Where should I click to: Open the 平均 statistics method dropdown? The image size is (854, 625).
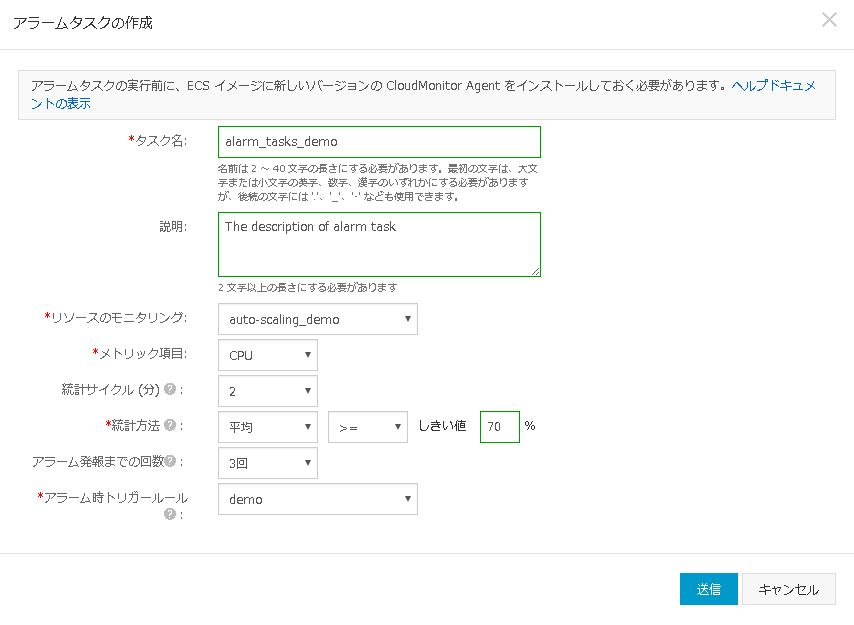coord(267,427)
